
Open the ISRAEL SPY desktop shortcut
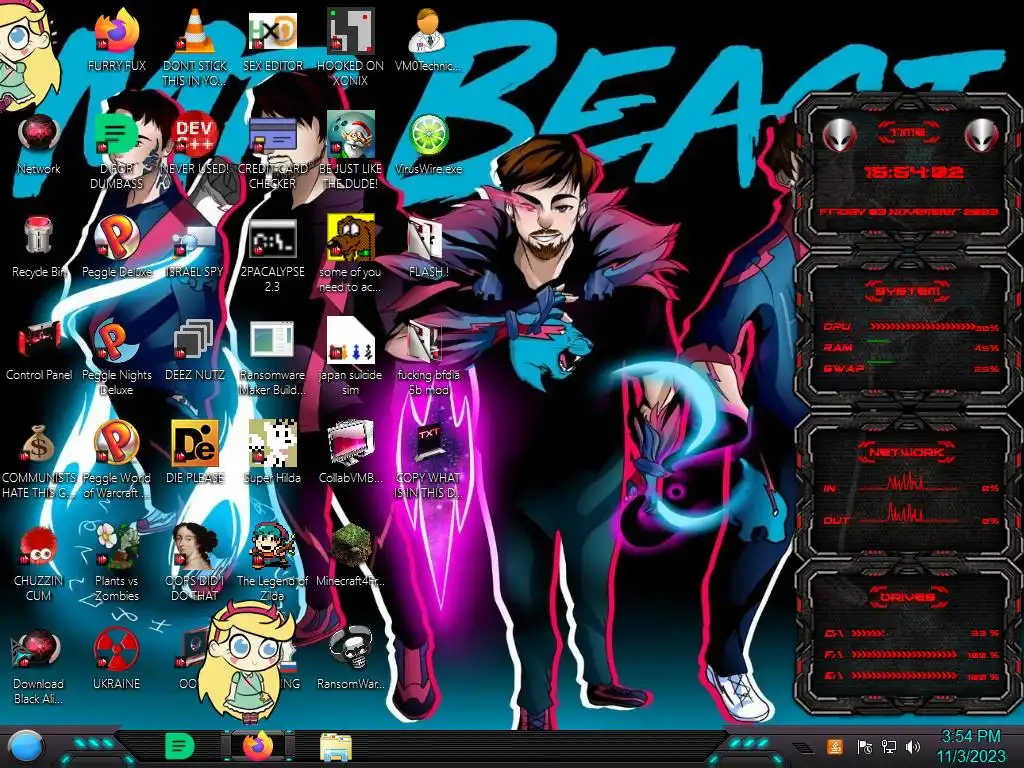195,240
